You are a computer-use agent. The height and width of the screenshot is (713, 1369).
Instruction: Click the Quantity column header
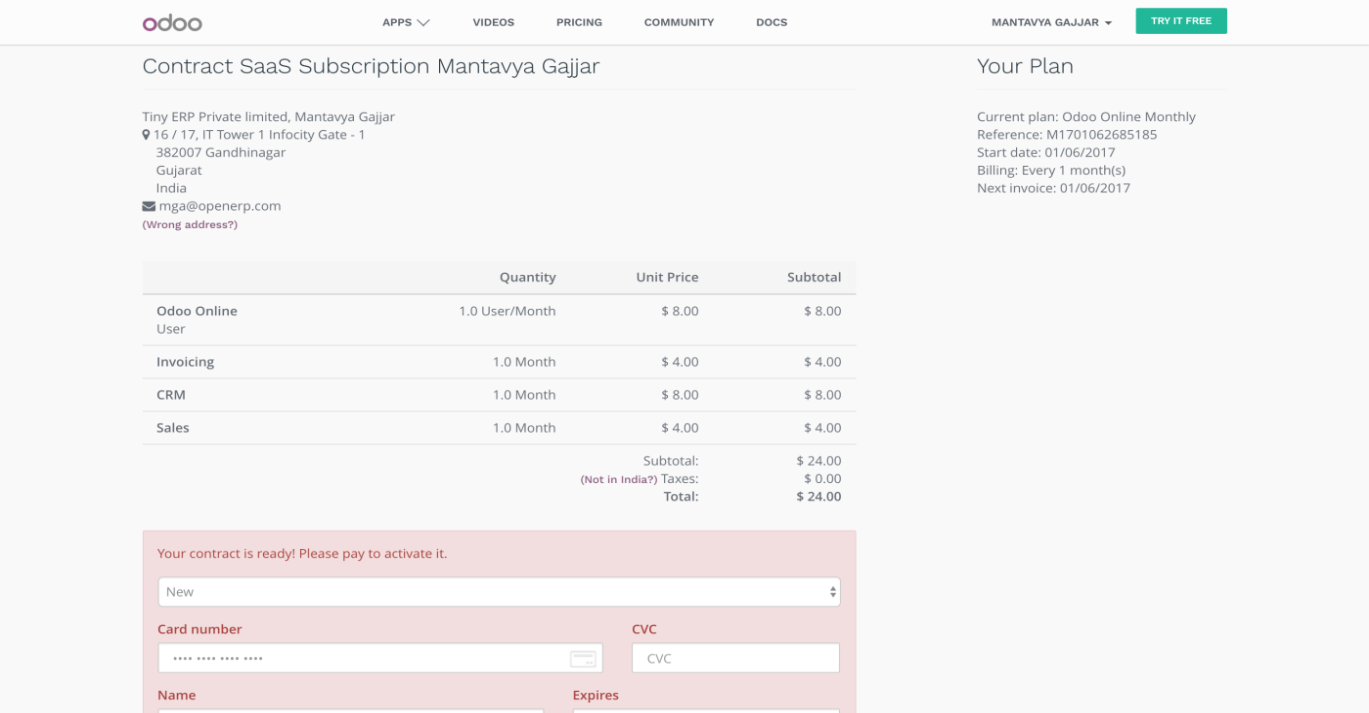(528, 277)
